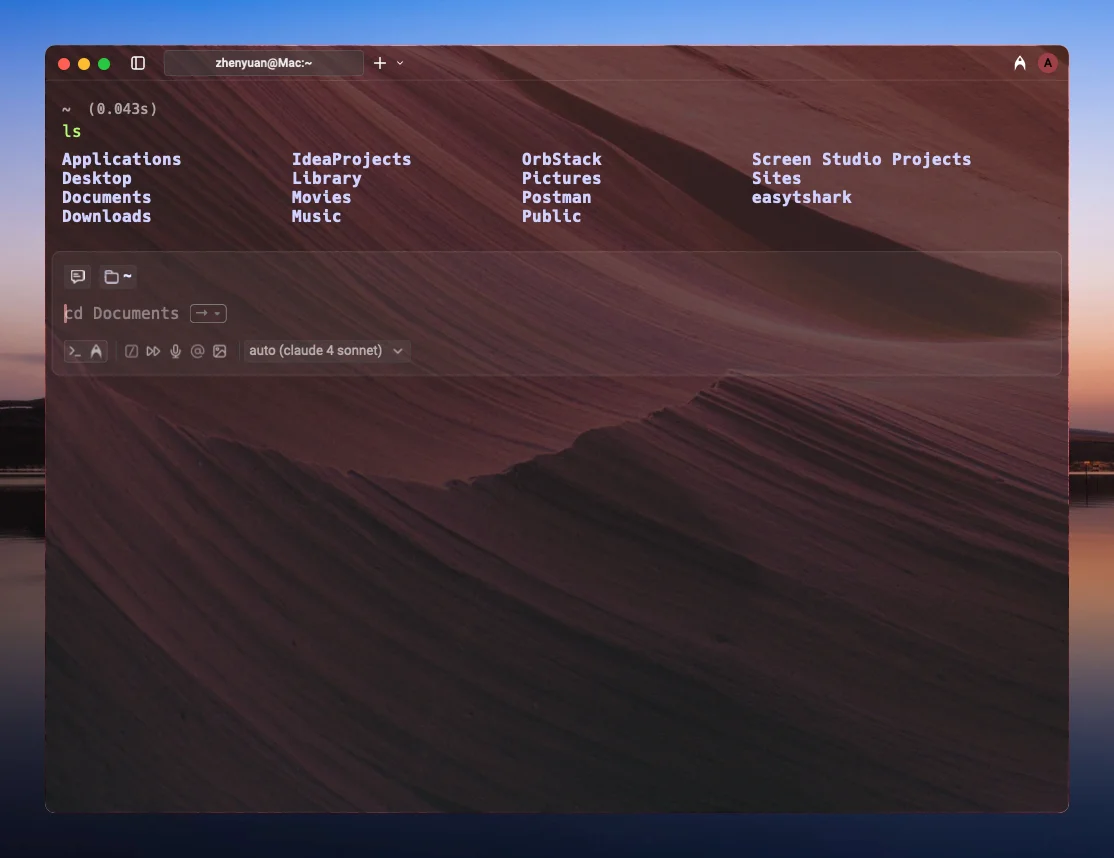Open the user account avatar

coord(1047,63)
